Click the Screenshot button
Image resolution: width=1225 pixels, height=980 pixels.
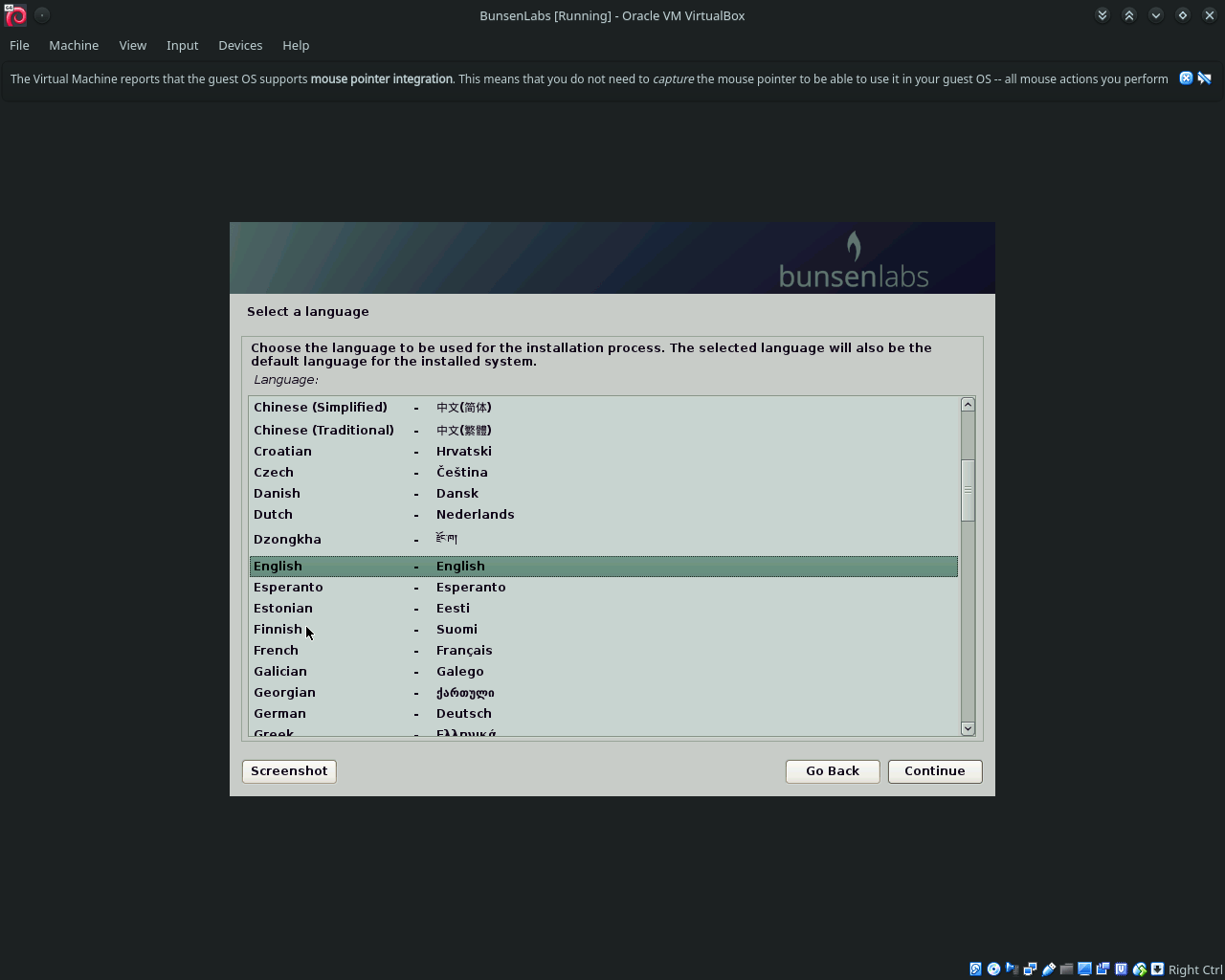288,770
